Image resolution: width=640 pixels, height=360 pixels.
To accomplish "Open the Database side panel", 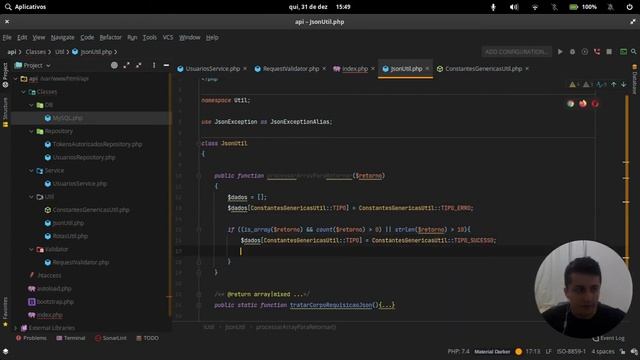I will [x=635, y=79].
